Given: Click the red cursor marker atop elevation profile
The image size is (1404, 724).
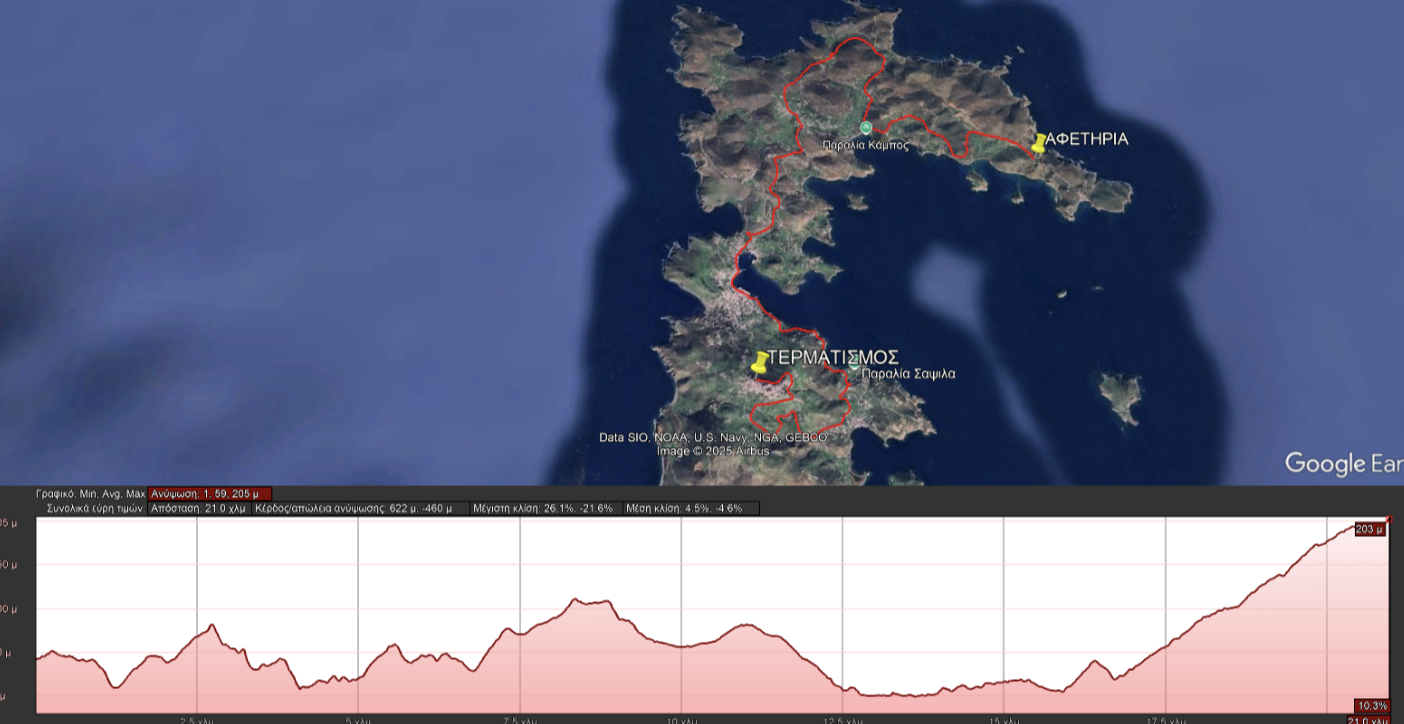Looking at the screenshot, I should click(1389, 519).
